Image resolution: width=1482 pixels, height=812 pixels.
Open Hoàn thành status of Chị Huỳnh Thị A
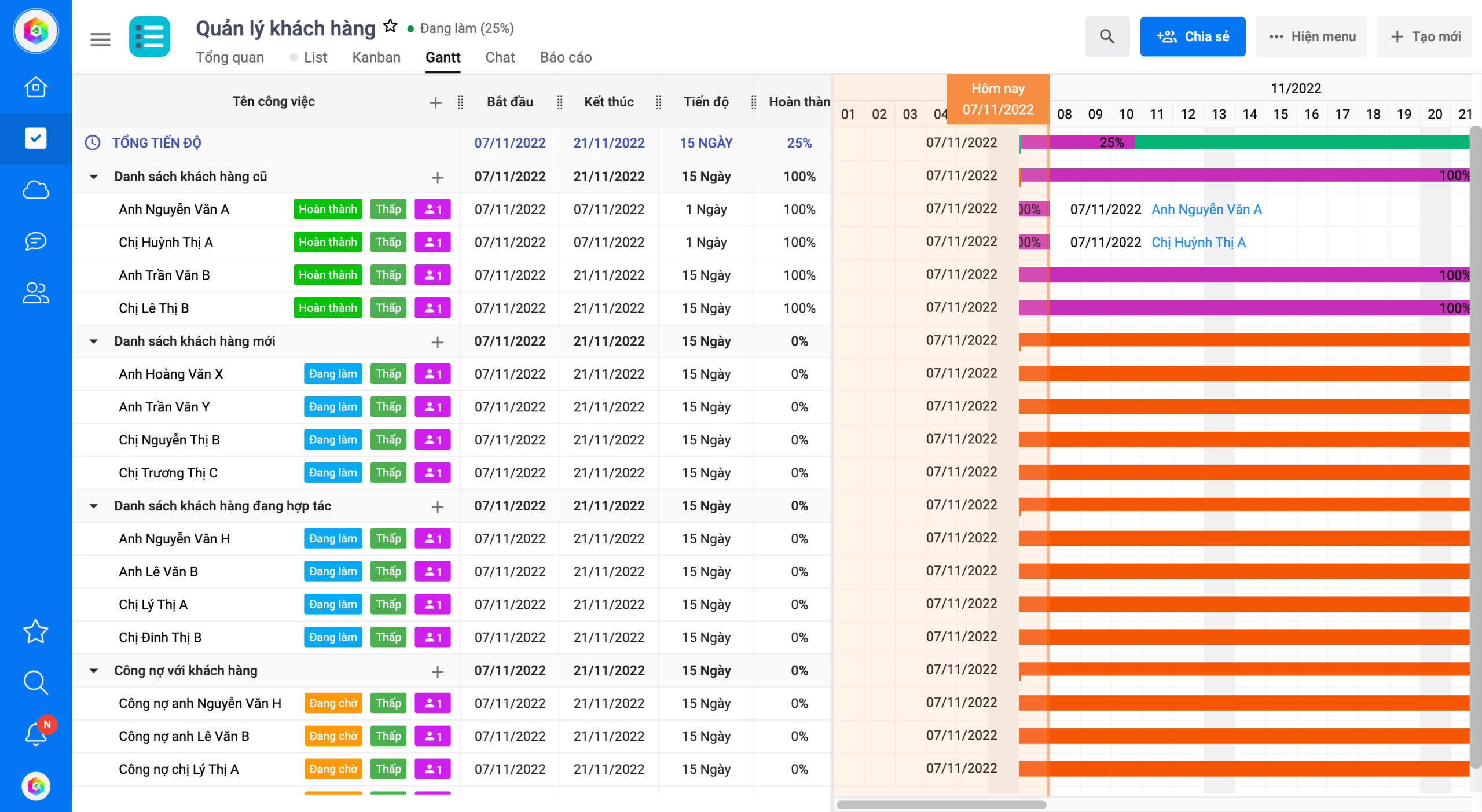pyautogui.click(x=328, y=243)
